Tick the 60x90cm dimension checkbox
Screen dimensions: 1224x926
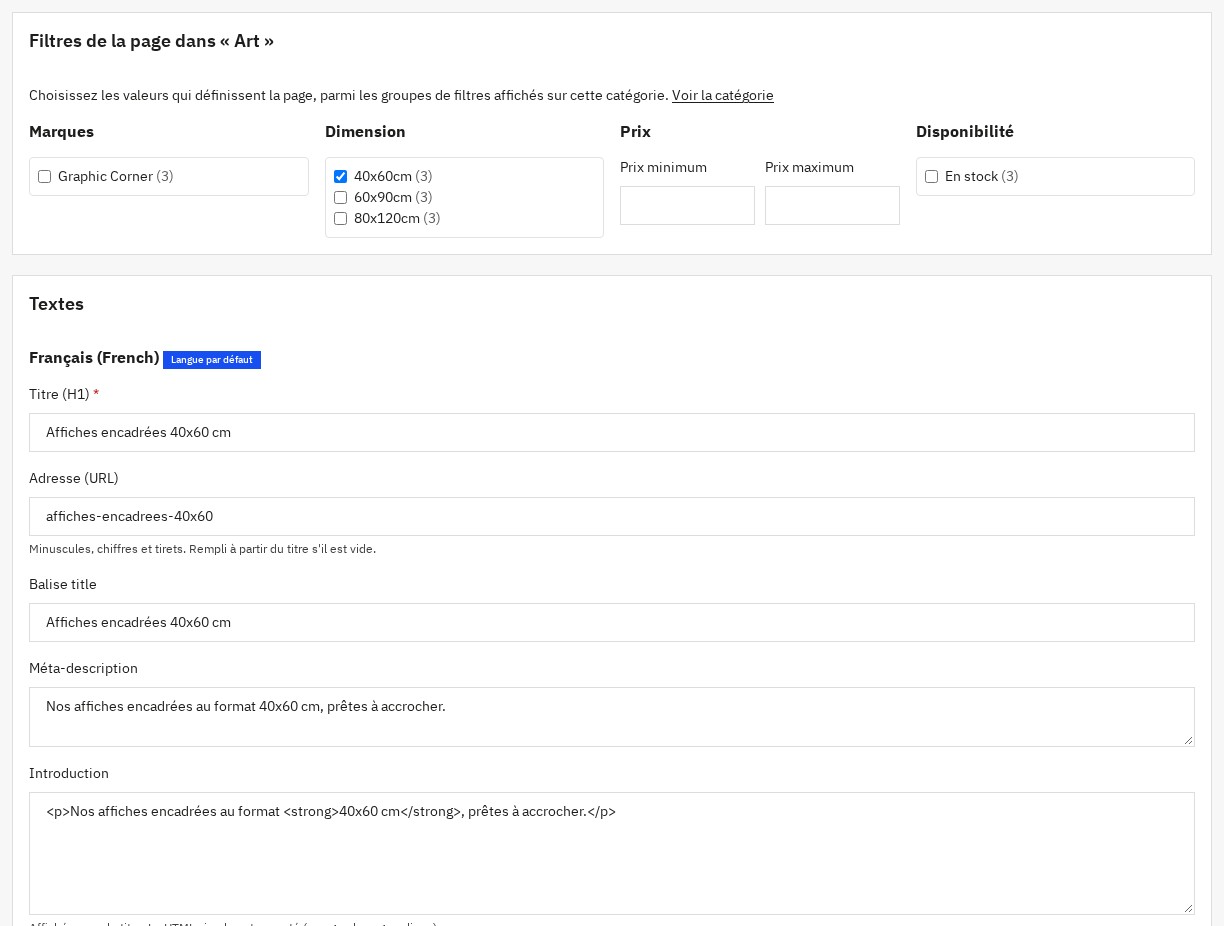pyautogui.click(x=340, y=198)
